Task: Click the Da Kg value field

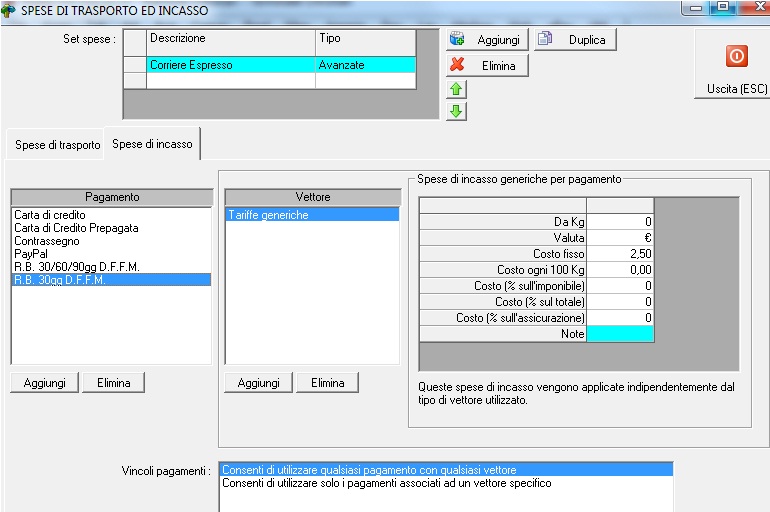Action: pos(620,222)
